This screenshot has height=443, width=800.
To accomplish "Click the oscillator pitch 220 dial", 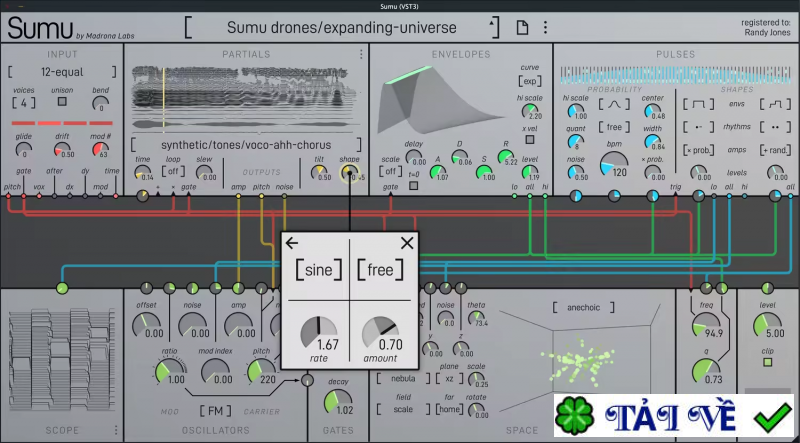I will 261,371.
